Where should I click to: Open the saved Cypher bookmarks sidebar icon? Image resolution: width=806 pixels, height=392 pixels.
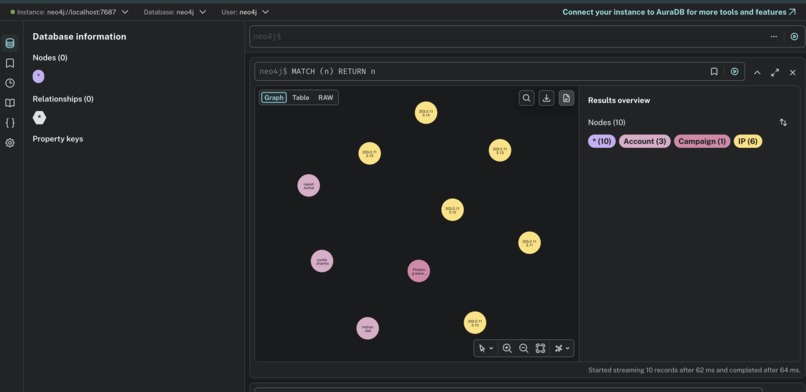(x=10, y=63)
